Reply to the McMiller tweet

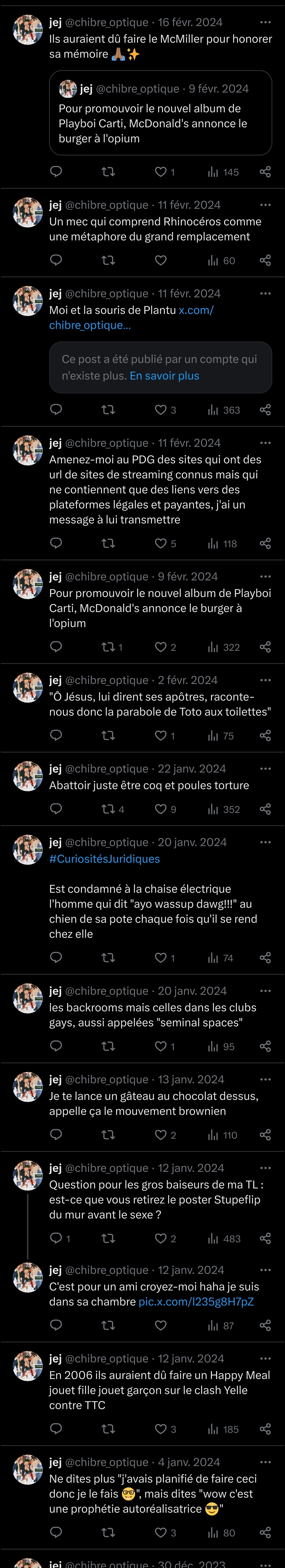point(56,172)
